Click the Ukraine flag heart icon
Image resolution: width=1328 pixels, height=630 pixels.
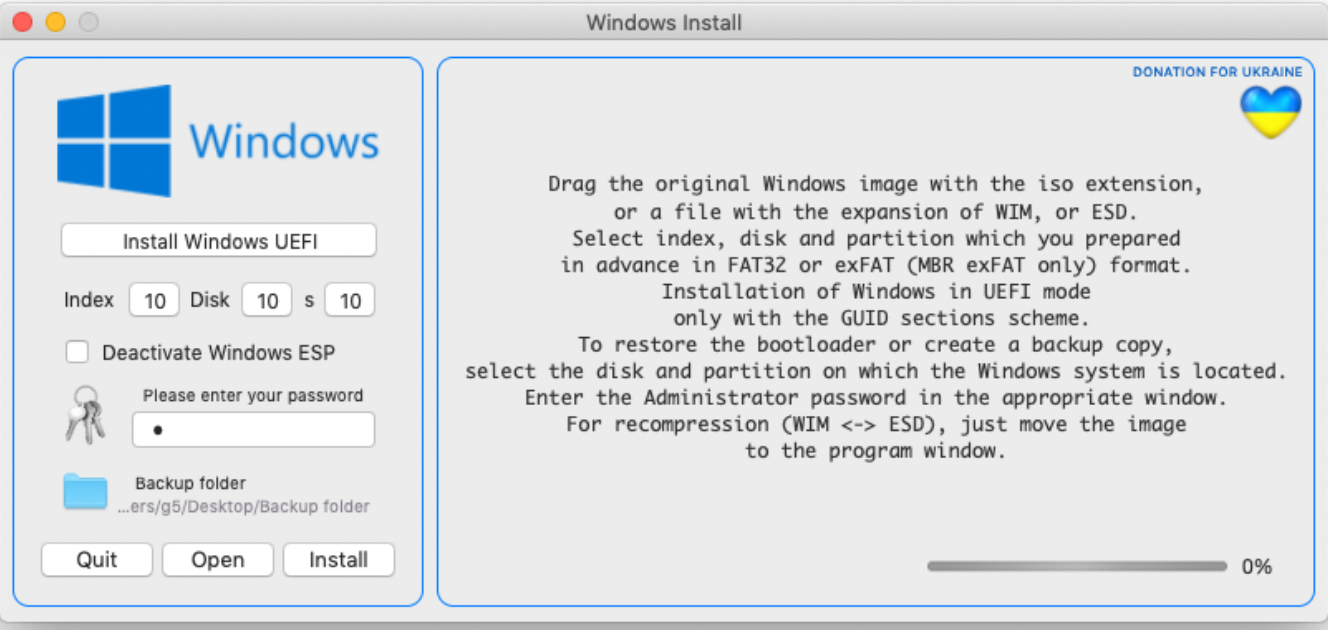pyautogui.click(x=1271, y=112)
